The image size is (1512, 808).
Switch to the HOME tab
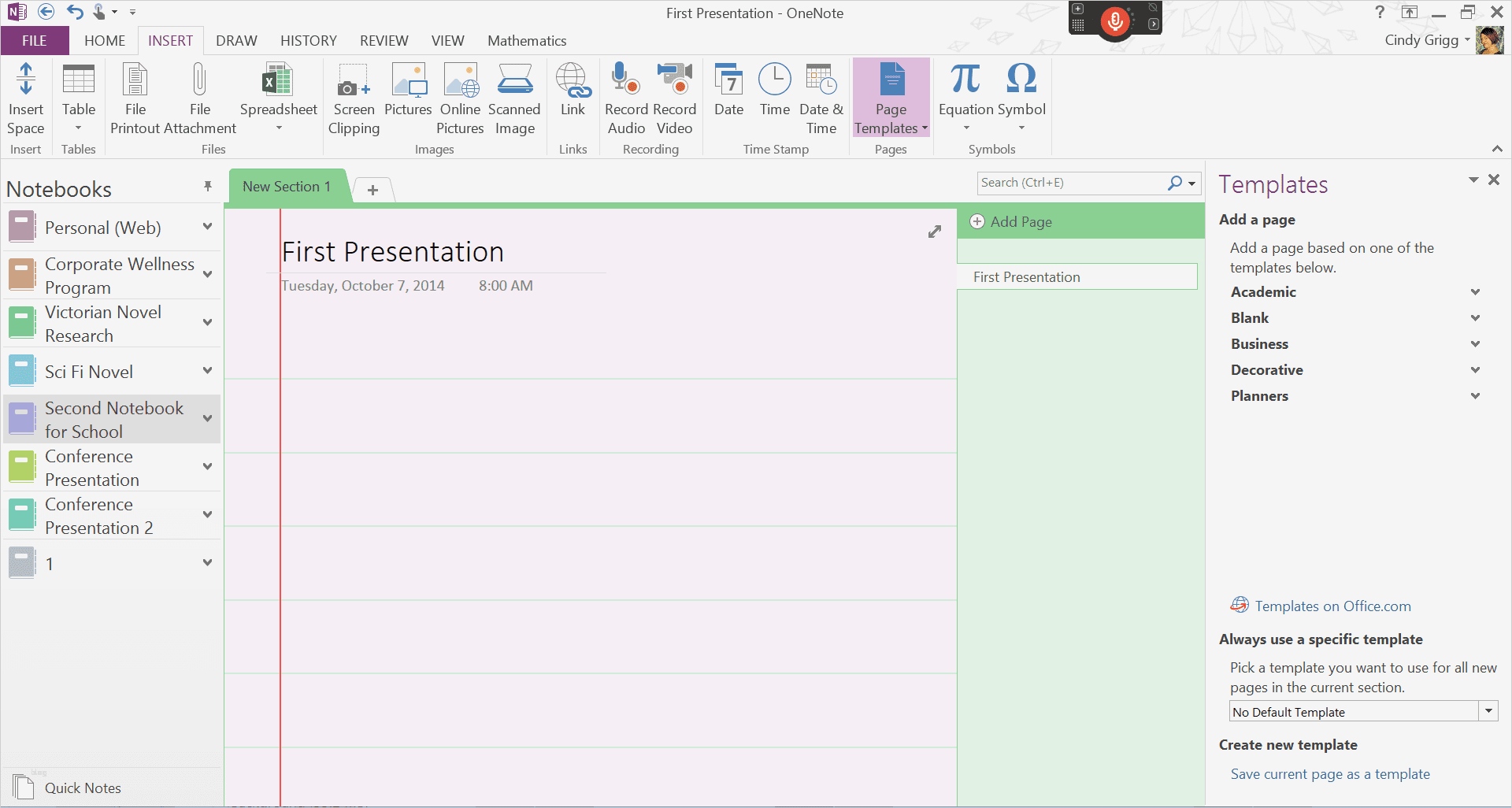point(105,41)
